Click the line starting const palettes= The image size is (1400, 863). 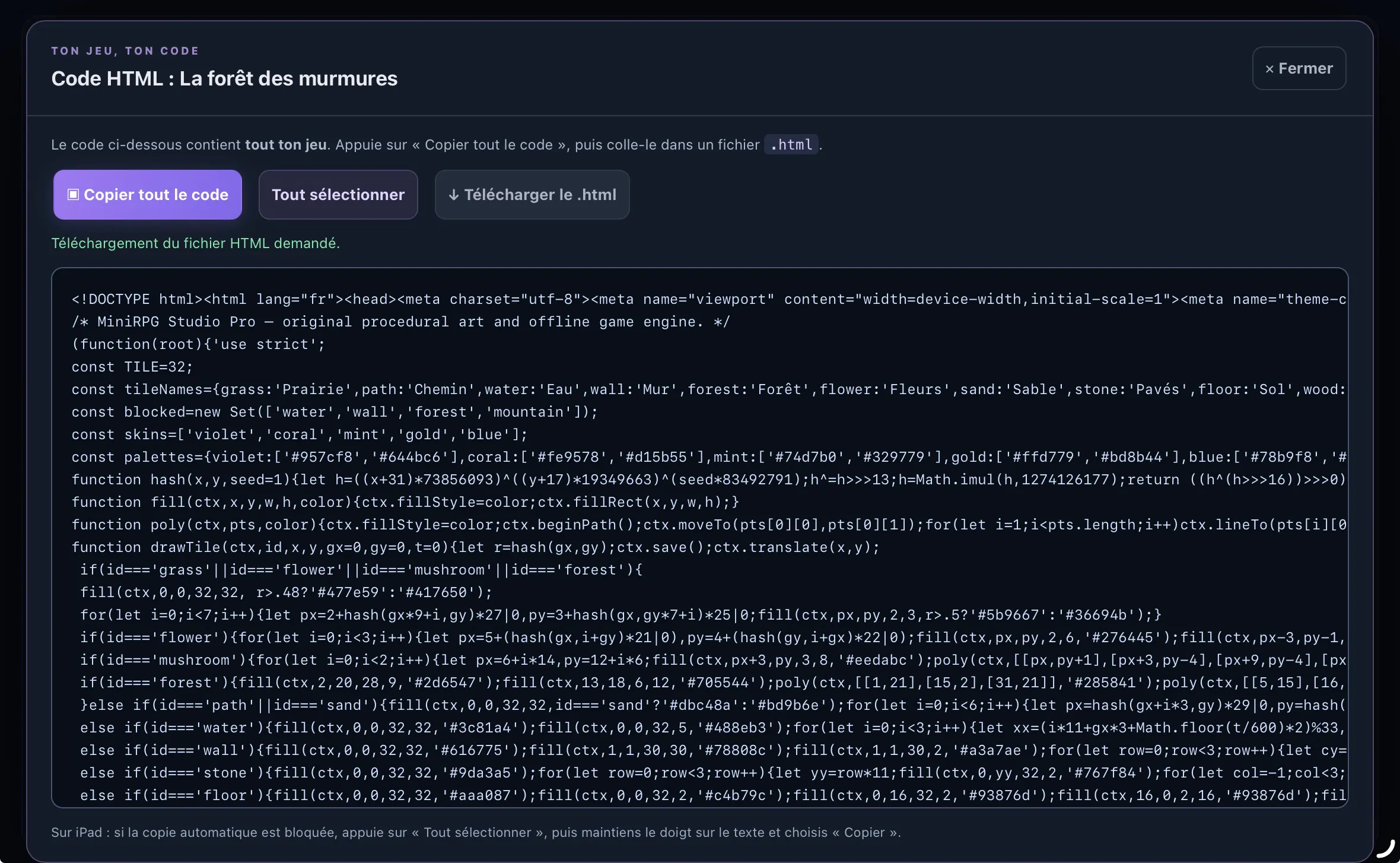click(x=709, y=457)
